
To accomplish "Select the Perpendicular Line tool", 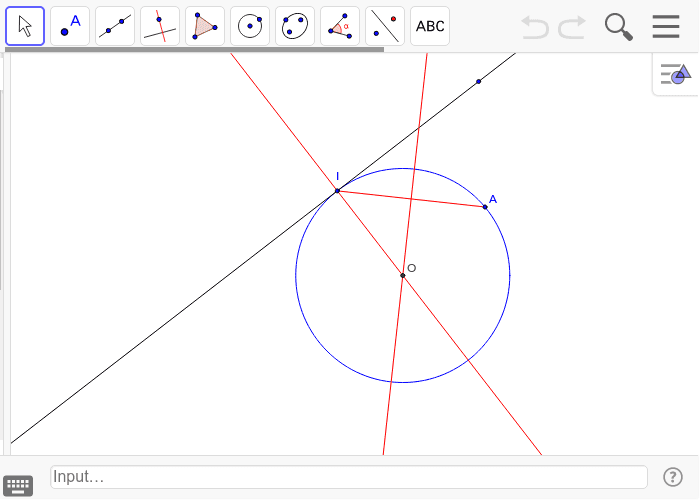I will 160,26.
